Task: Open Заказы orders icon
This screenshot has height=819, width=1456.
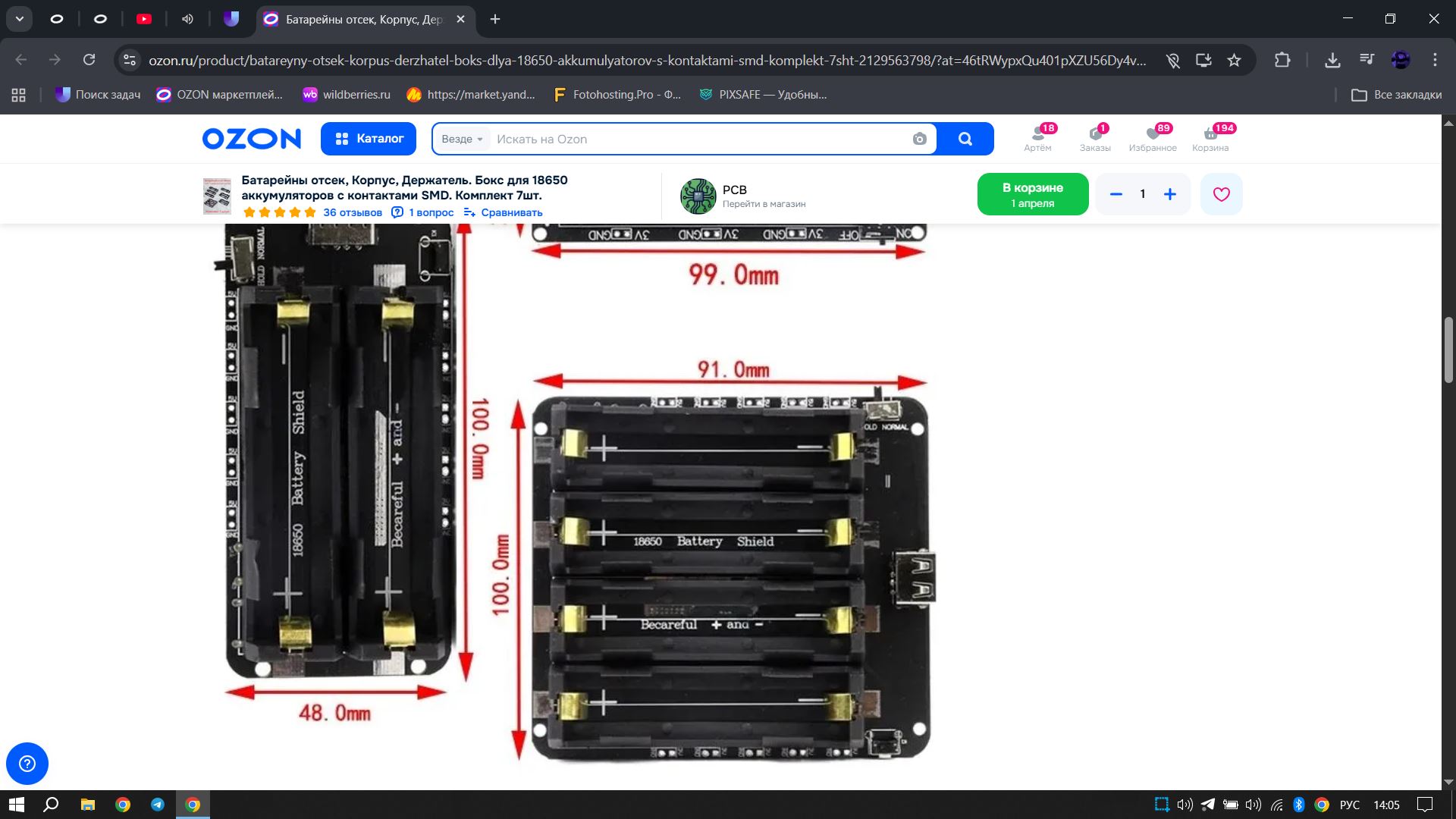Action: click(x=1095, y=138)
